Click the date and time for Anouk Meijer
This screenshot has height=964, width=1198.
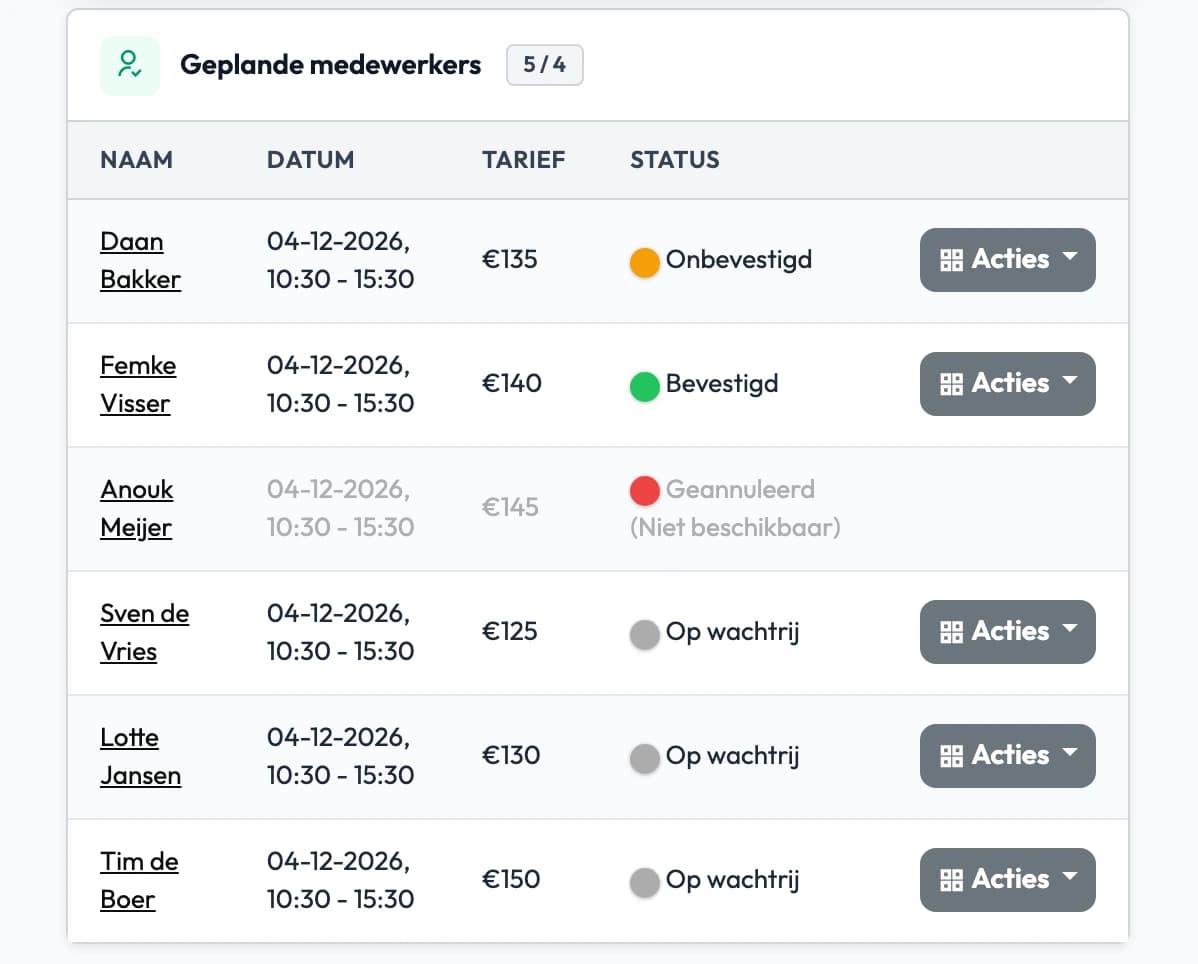341,508
